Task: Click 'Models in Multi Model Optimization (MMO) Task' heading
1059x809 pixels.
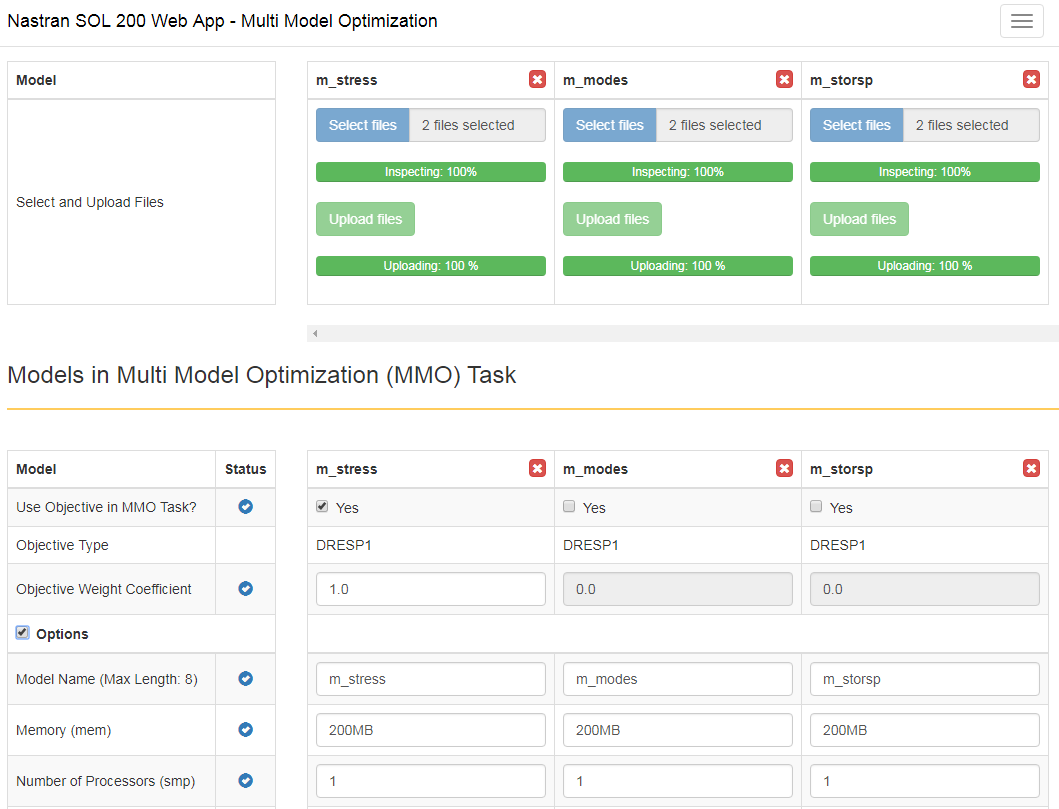Action: click(x=261, y=375)
